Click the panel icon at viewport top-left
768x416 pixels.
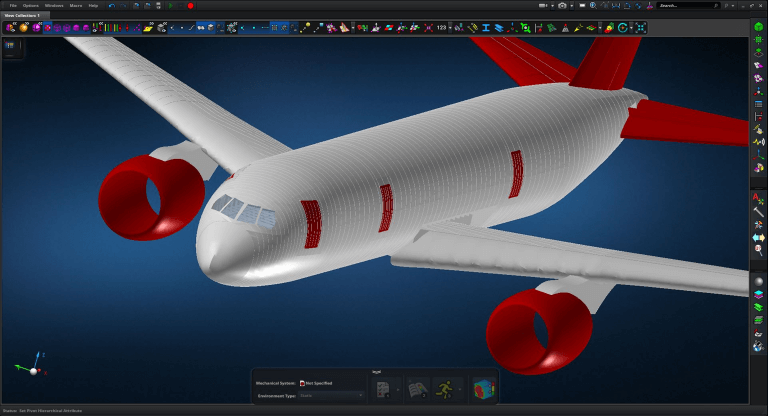10,46
